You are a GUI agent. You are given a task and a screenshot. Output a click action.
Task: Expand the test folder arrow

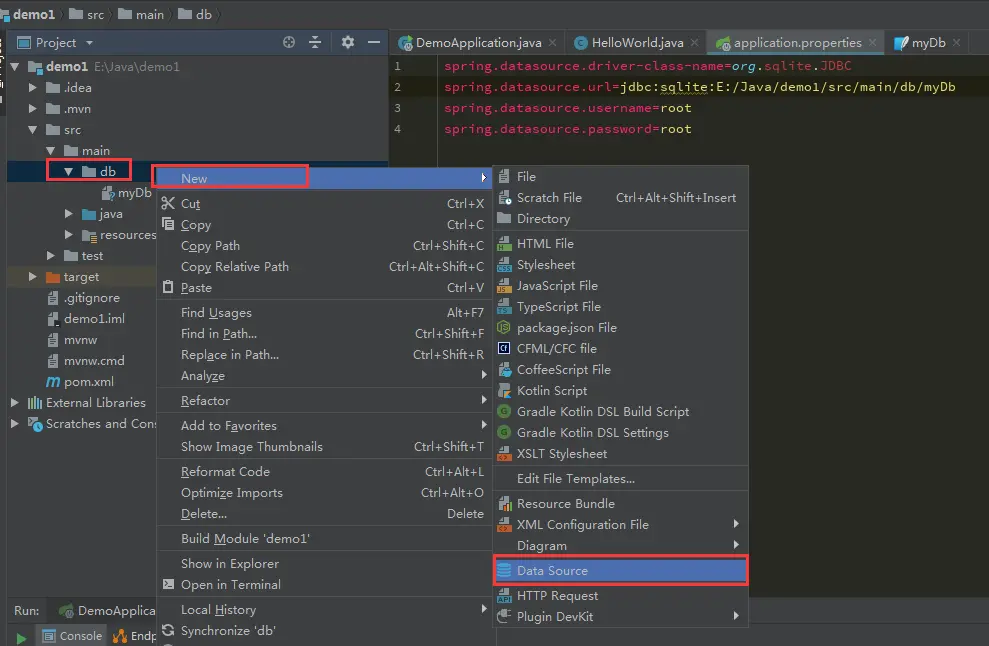(51, 255)
